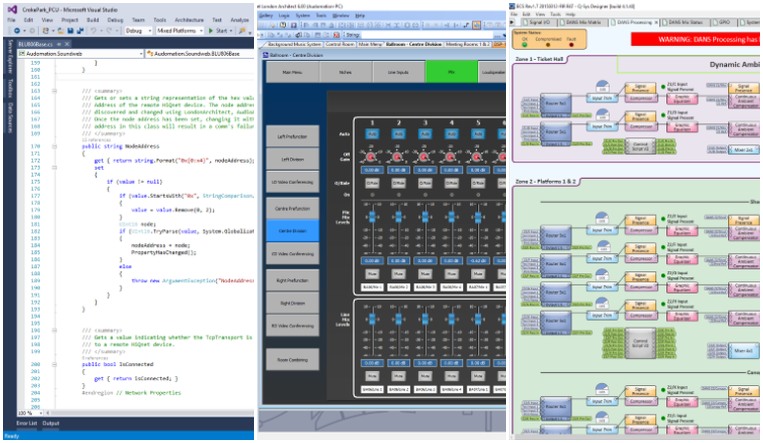Click the green Mix button
The image size is (763, 443).
[451, 72]
